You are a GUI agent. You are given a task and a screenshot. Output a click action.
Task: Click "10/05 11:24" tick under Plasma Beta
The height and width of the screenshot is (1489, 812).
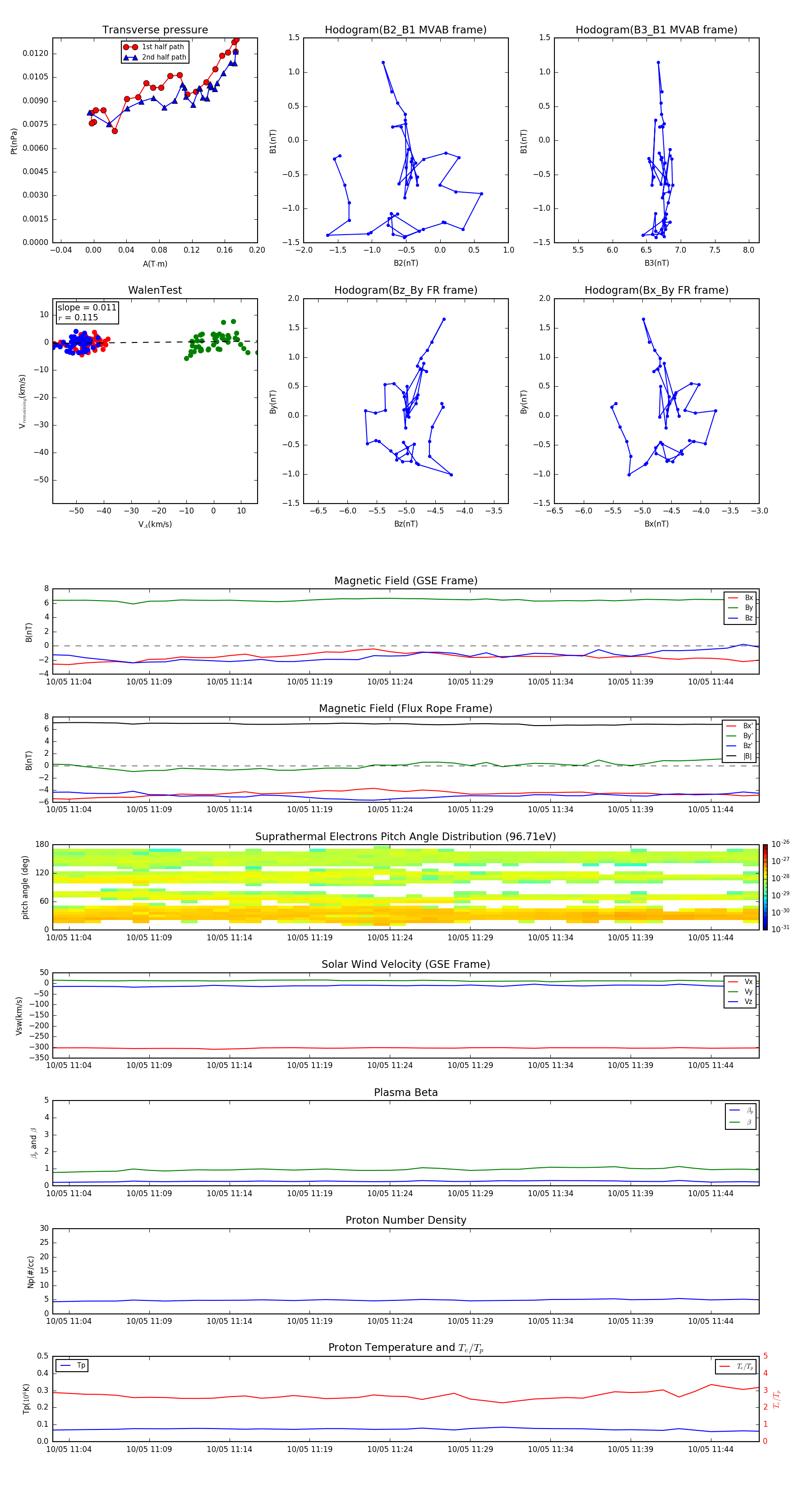tap(390, 1193)
